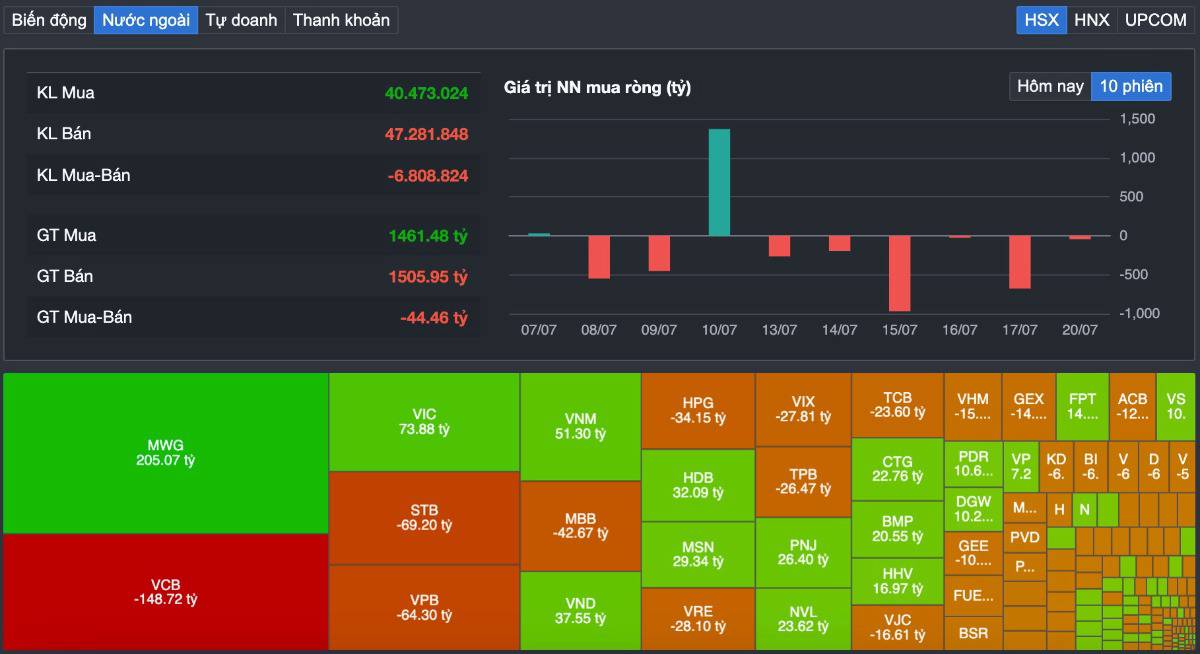This screenshot has height=654, width=1200.
Task: Select the VRE -28.10 tỷ tile
Action: click(698, 618)
